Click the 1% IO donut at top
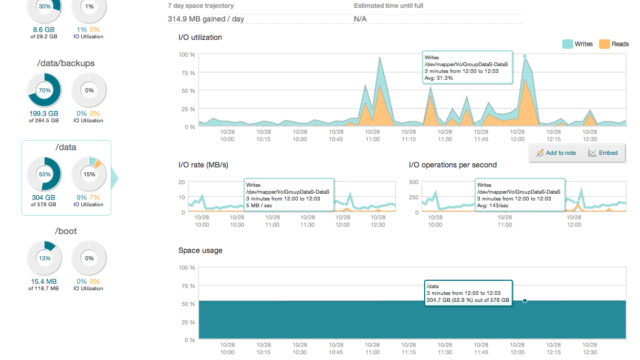640x360 pixels. (89, 8)
